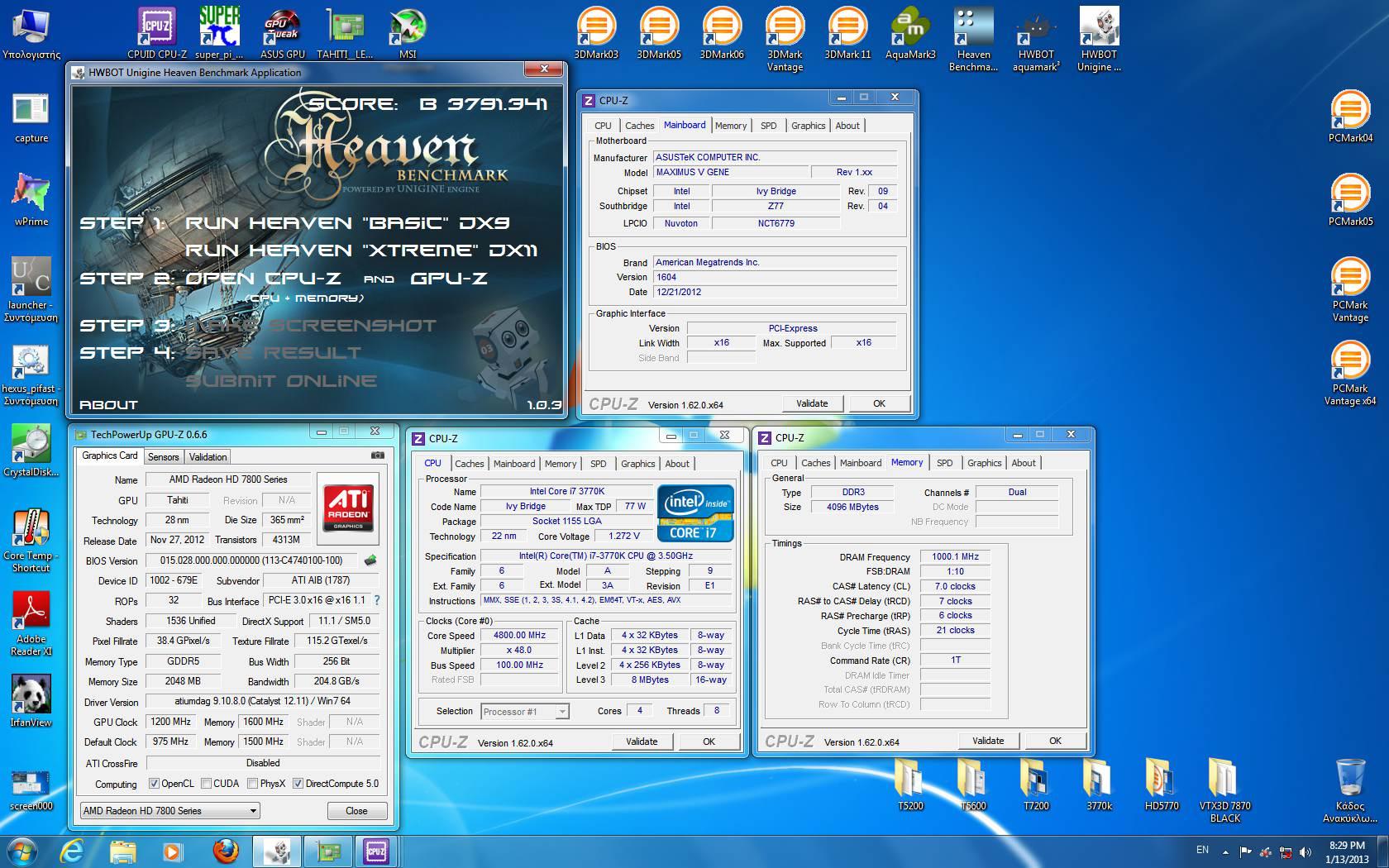The width and height of the screenshot is (1389, 868).
Task: Launch the super_pi desktop shortcut
Action: coord(219,33)
